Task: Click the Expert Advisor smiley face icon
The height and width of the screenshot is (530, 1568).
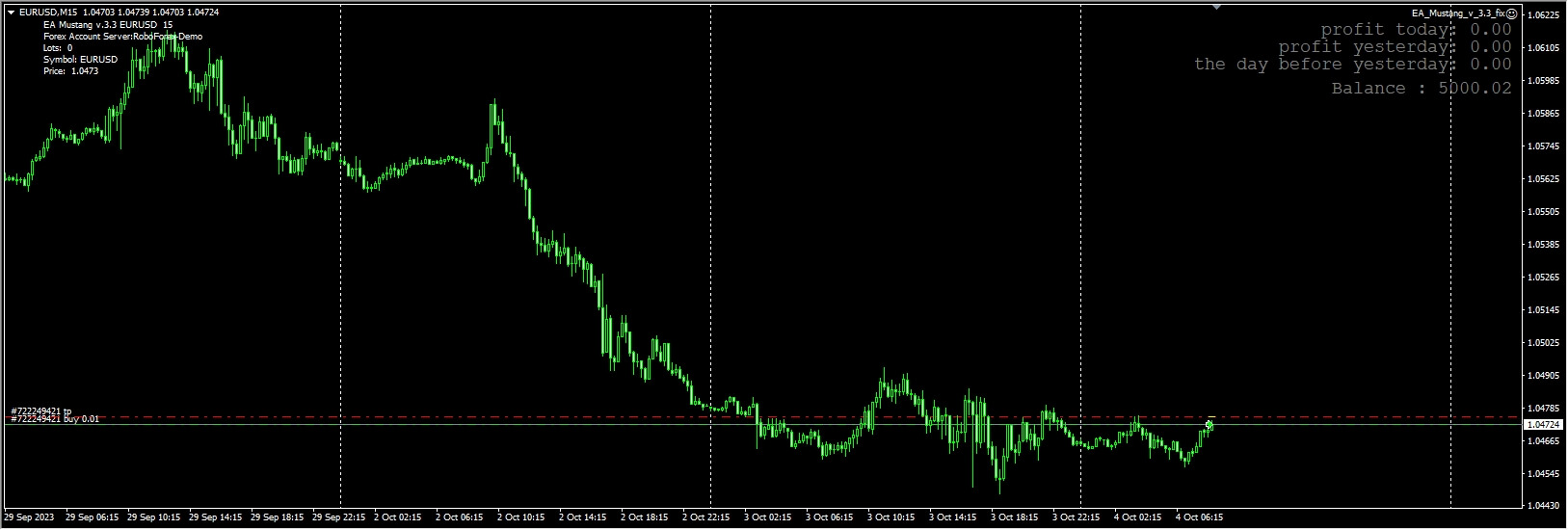Action: coord(1512,13)
